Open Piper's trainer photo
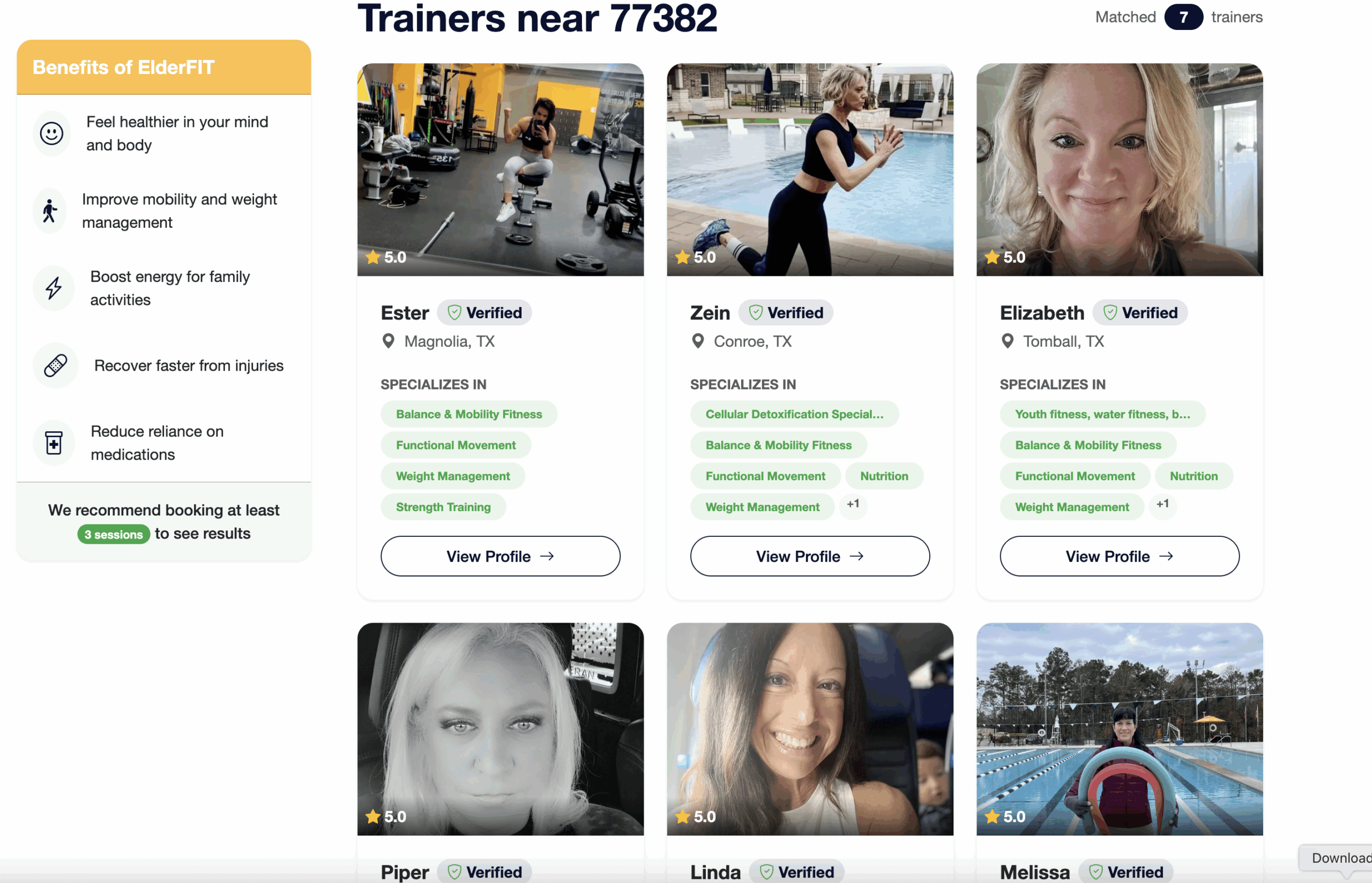 (x=500, y=729)
